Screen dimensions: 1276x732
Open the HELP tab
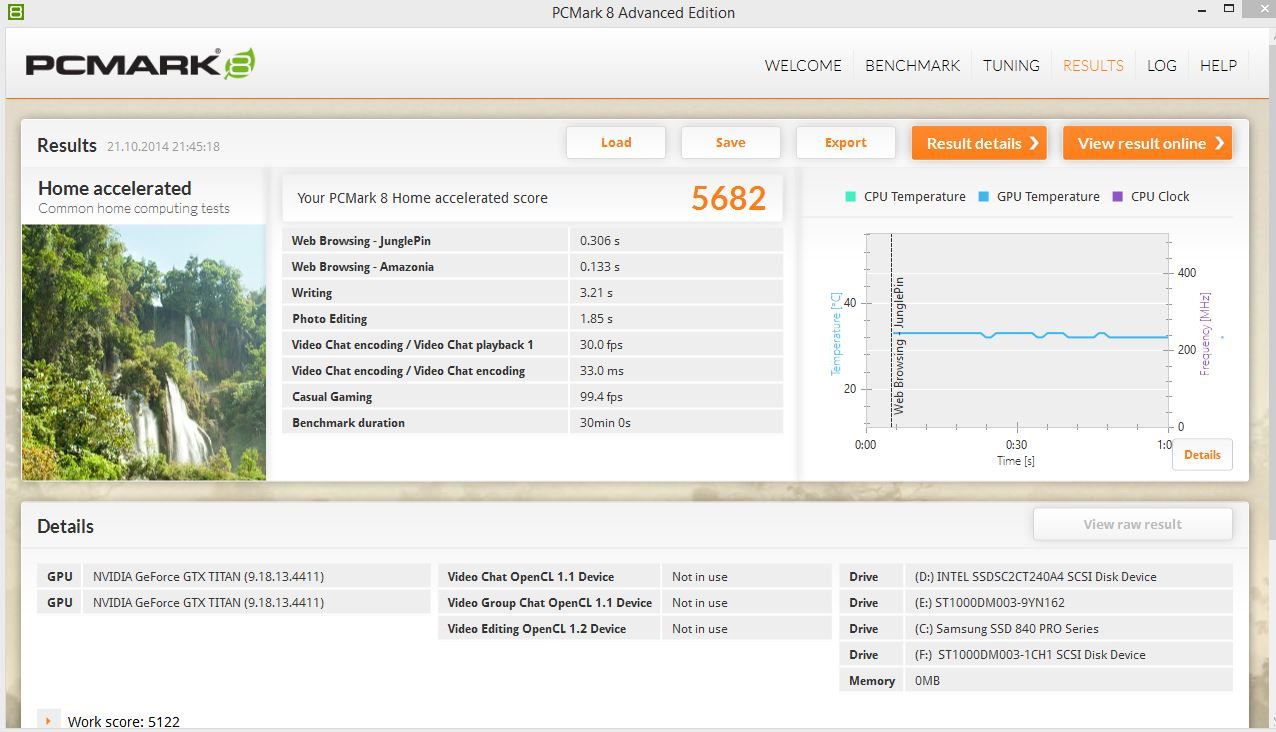[1218, 65]
